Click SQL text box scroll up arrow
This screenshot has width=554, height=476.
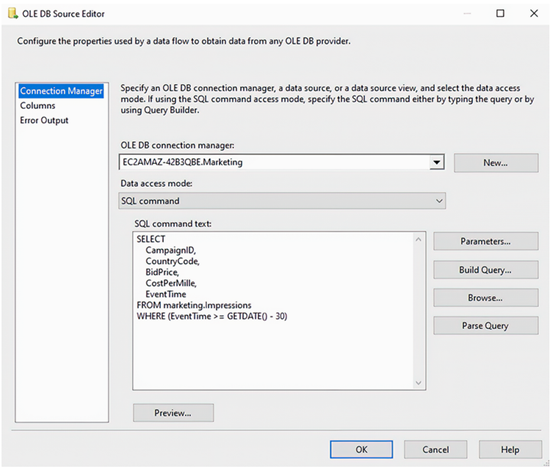click(x=419, y=240)
